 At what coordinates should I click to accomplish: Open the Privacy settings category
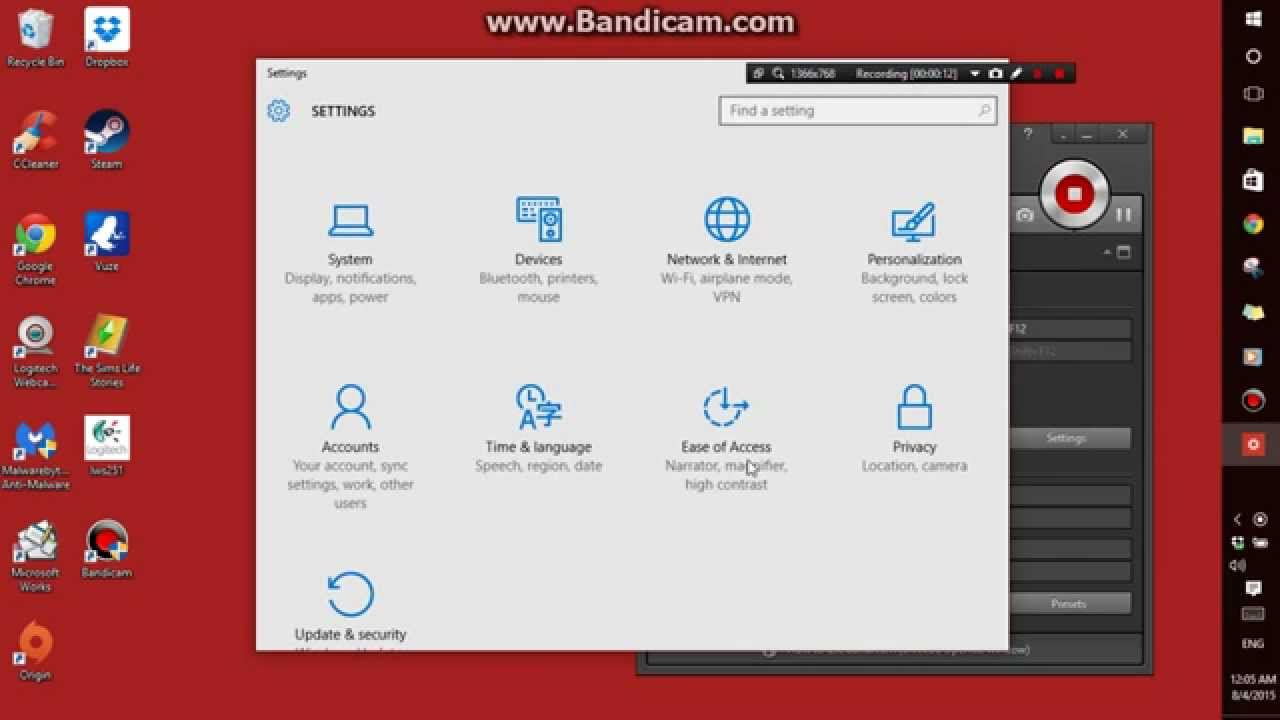(914, 430)
